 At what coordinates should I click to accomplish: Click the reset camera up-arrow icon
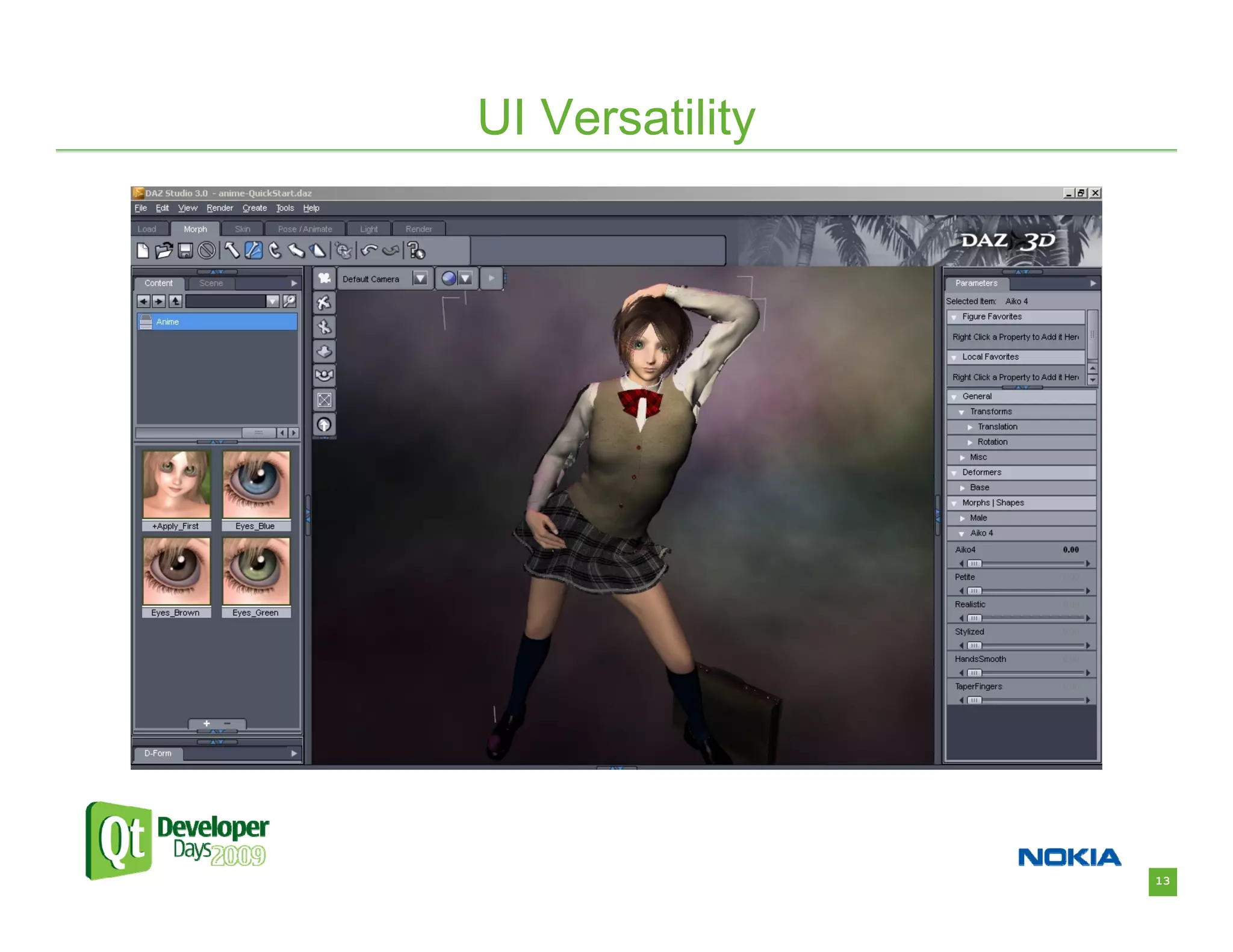pyautogui.click(x=325, y=425)
